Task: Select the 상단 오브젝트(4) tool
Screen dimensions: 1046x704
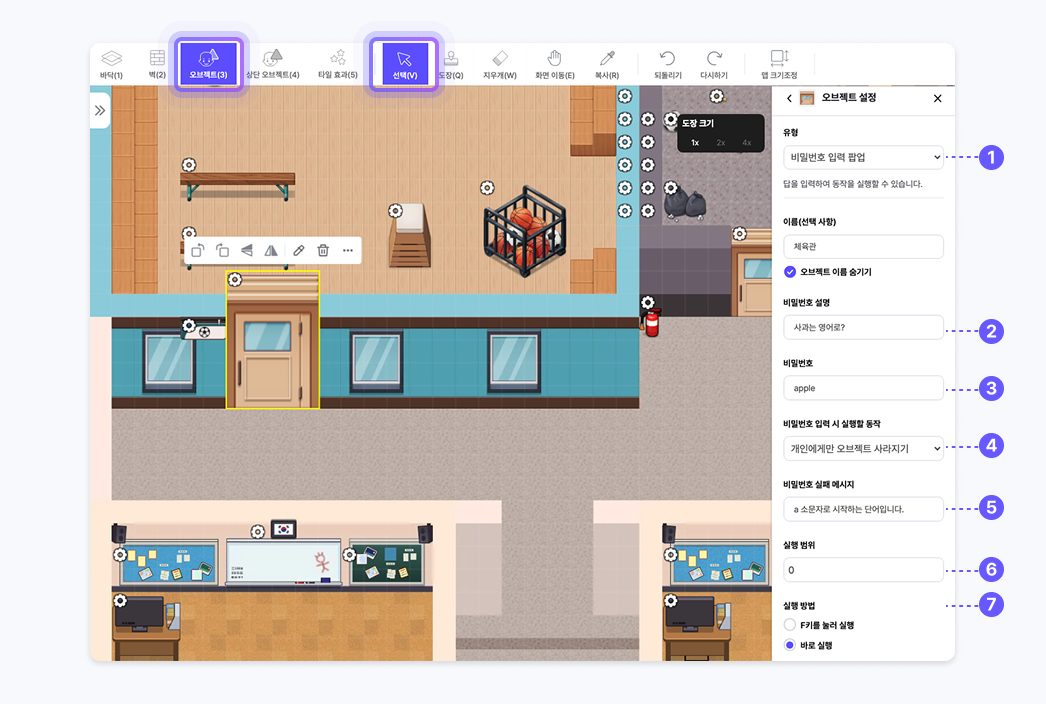Action: click(x=272, y=64)
